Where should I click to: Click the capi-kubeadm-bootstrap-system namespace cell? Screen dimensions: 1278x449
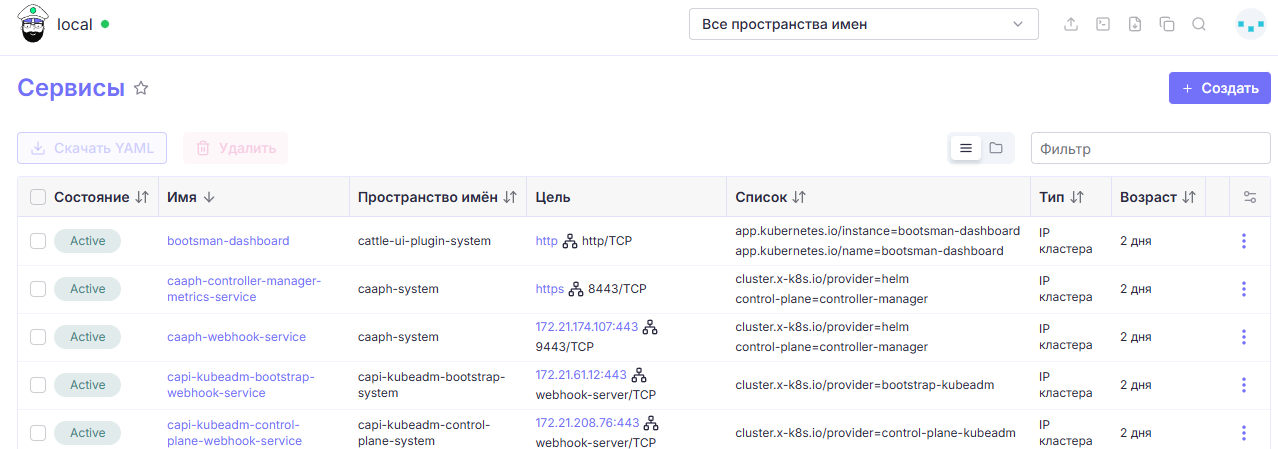pos(432,385)
